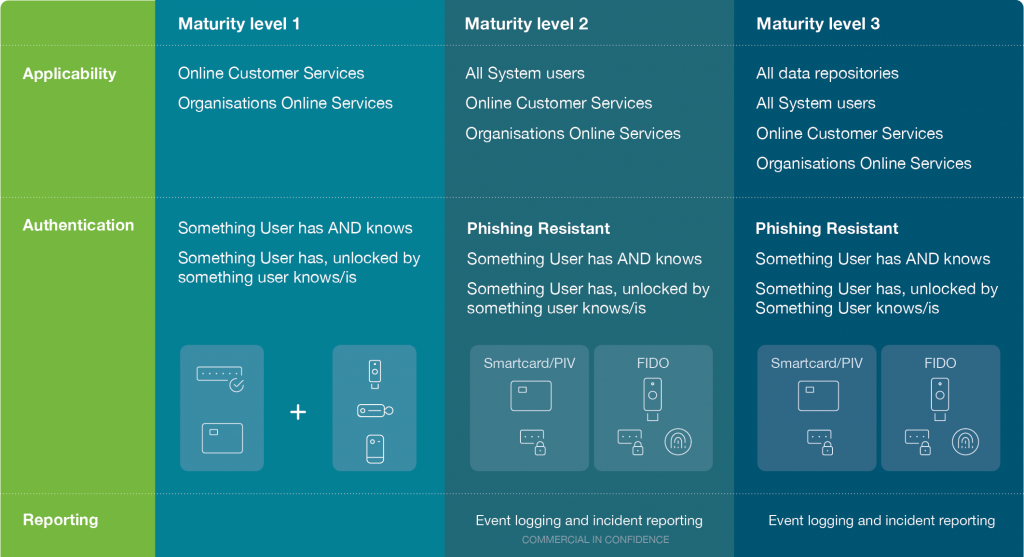Select the Maturity level 2 column header

point(526,24)
